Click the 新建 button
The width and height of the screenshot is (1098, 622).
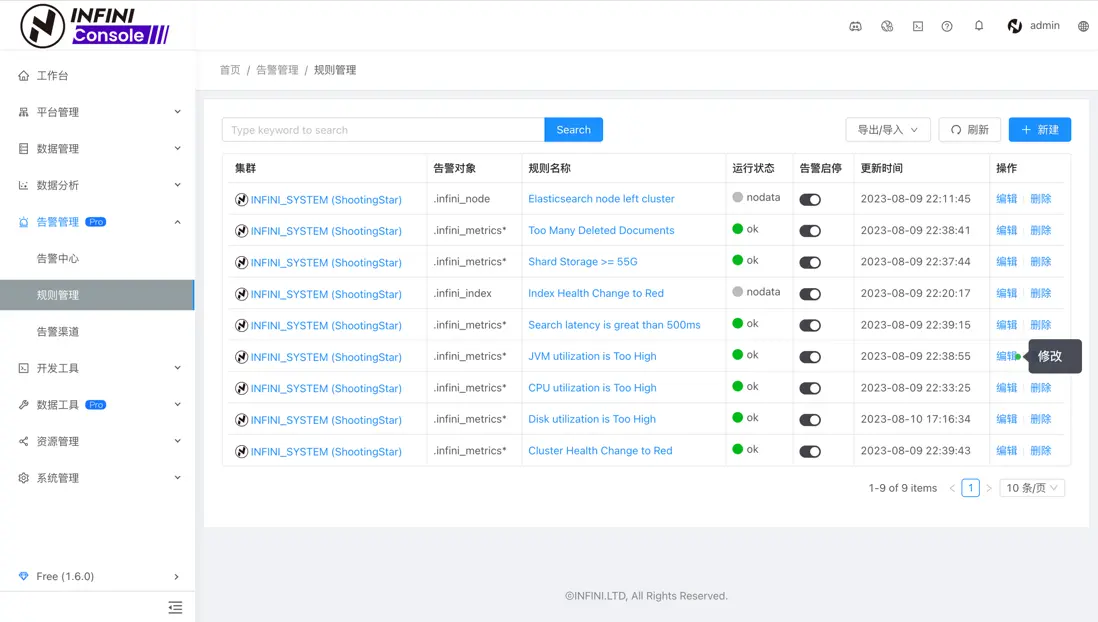(1039, 130)
